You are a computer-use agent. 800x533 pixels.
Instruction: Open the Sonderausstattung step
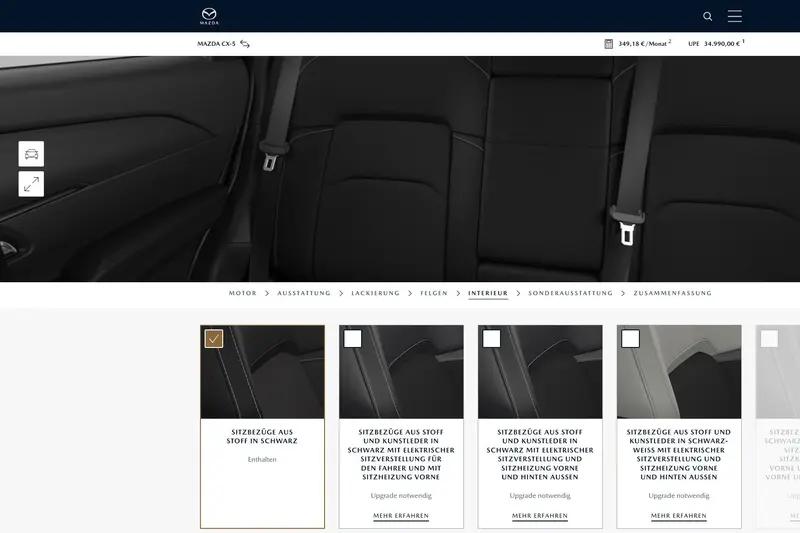[570, 294]
